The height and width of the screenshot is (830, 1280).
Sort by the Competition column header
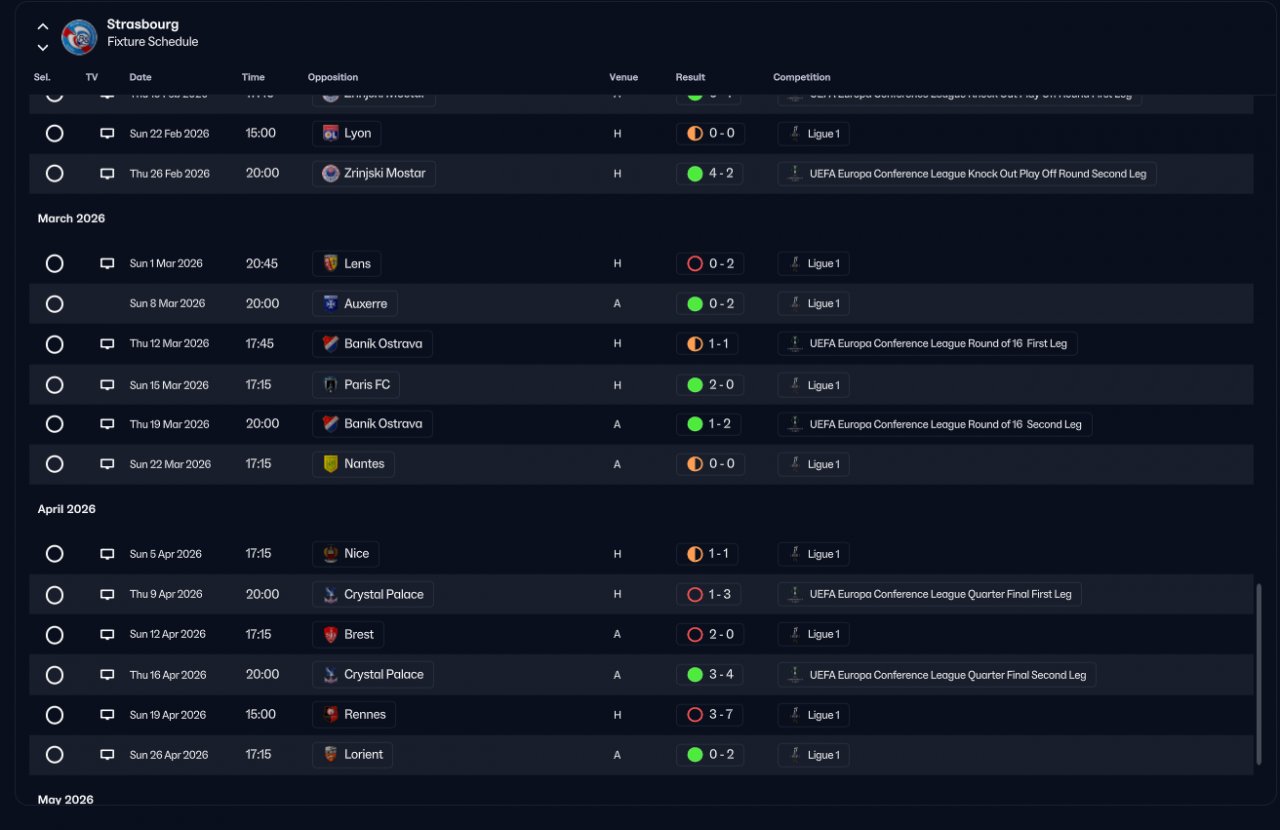[x=801, y=77]
